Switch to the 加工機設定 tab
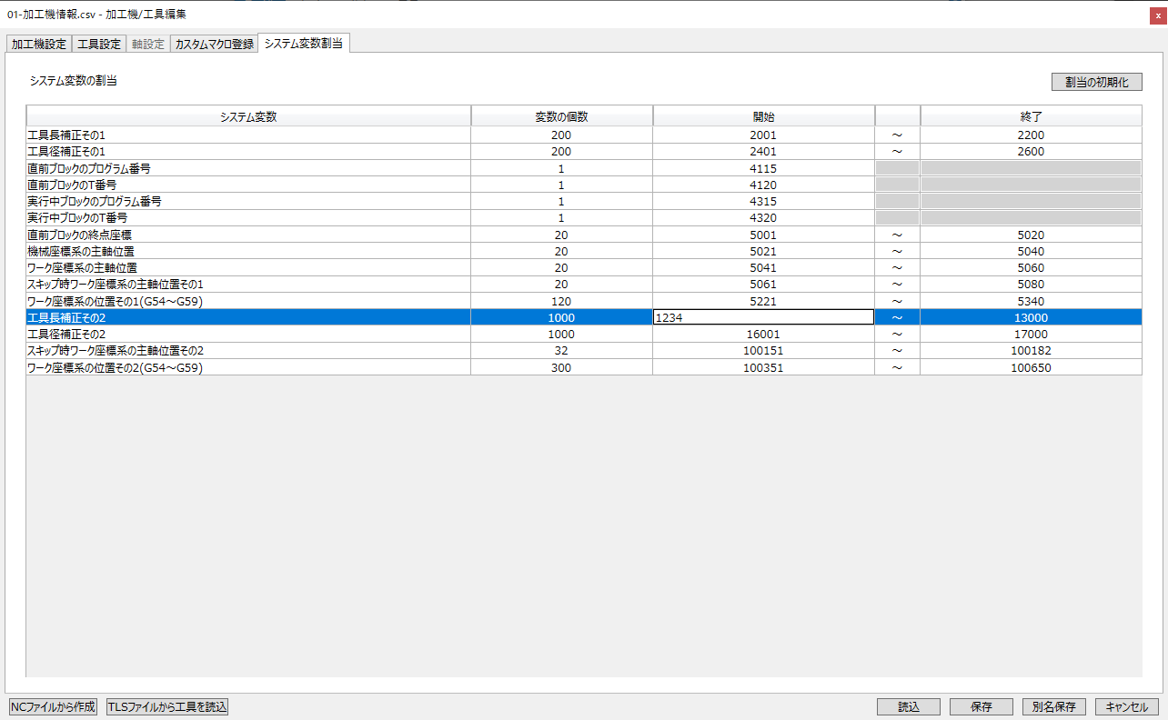 tap(39, 44)
